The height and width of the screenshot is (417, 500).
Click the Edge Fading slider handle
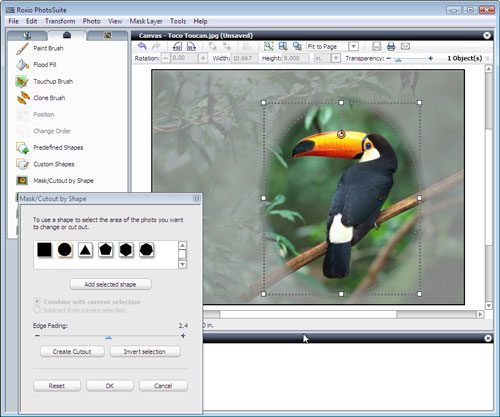click(x=108, y=337)
